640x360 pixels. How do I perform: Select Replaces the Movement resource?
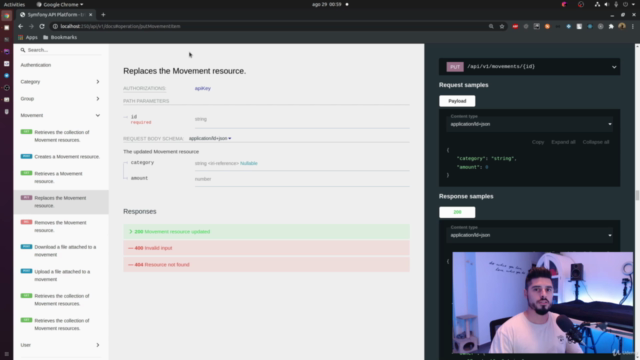click(60, 202)
